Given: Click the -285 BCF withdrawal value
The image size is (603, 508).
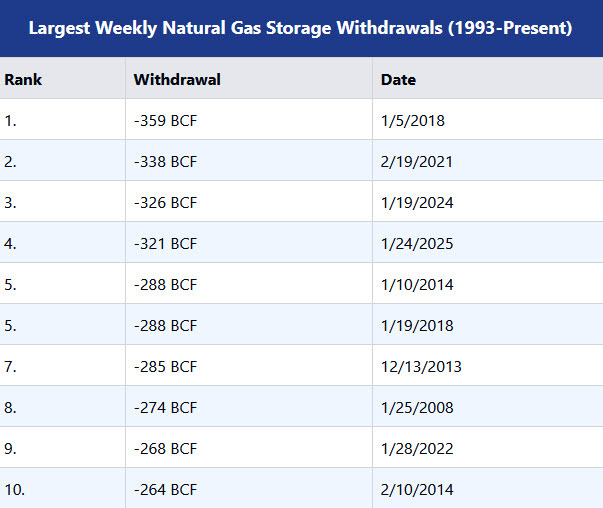Looking at the screenshot, I should tap(165, 367).
